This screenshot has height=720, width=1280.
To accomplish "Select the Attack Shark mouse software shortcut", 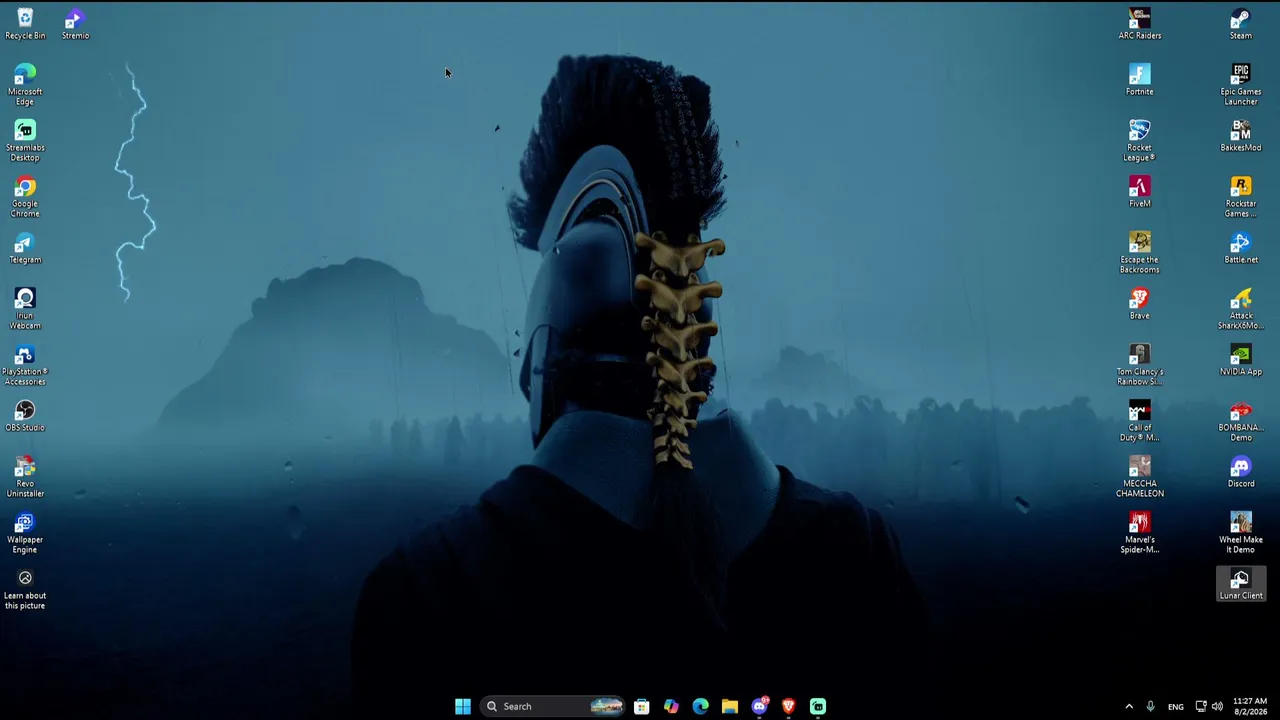I will pos(1241,309).
